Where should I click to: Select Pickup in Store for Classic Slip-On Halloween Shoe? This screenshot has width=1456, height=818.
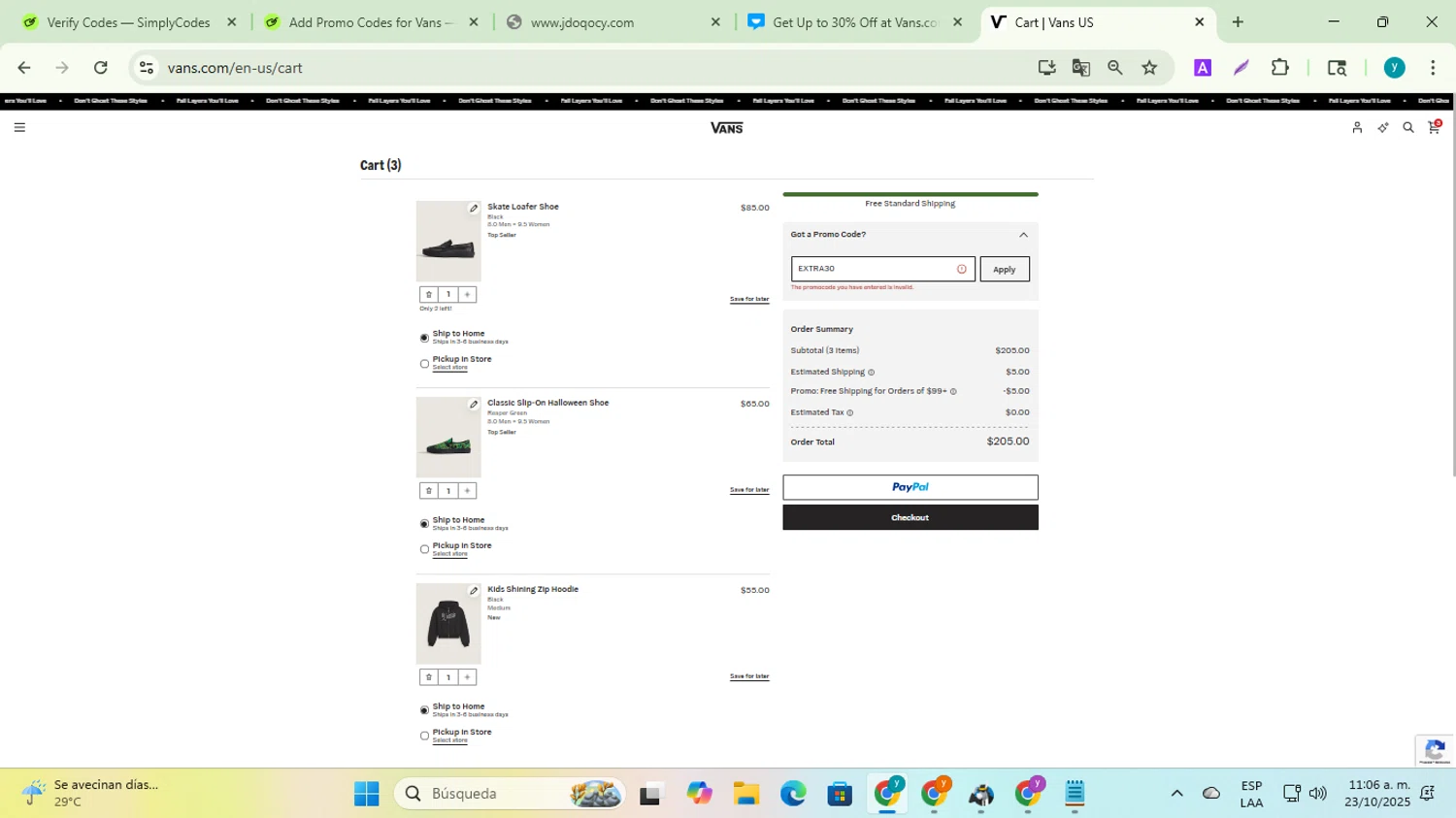pyautogui.click(x=424, y=549)
